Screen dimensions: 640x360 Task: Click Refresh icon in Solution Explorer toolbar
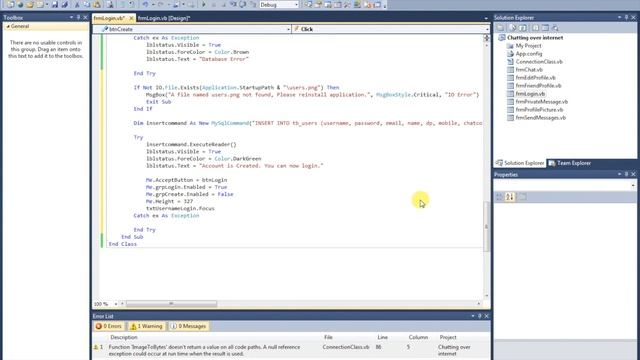coord(523,28)
